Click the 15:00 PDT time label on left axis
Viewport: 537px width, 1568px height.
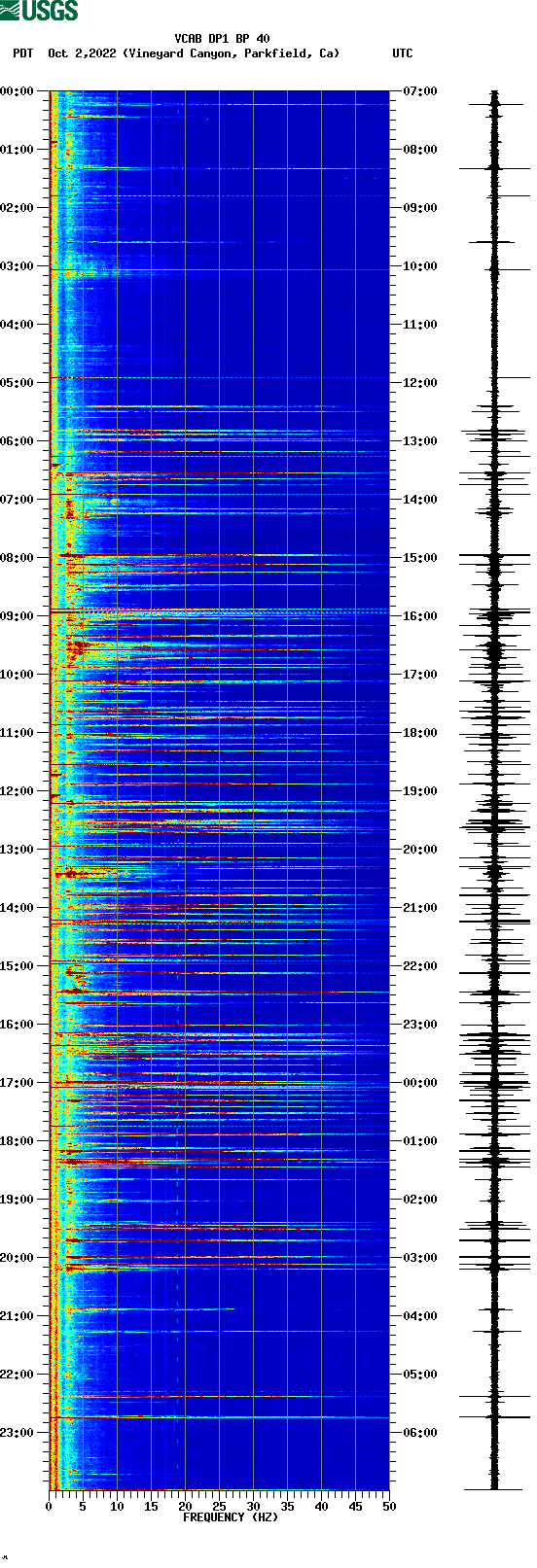pyautogui.click(x=18, y=966)
